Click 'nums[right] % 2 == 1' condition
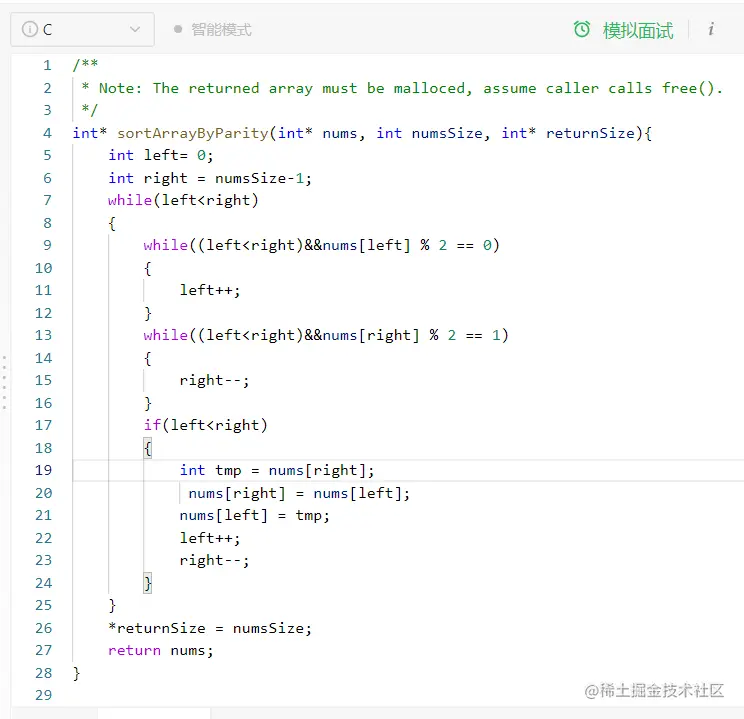Image resolution: width=744 pixels, height=719 pixels. 412,336
